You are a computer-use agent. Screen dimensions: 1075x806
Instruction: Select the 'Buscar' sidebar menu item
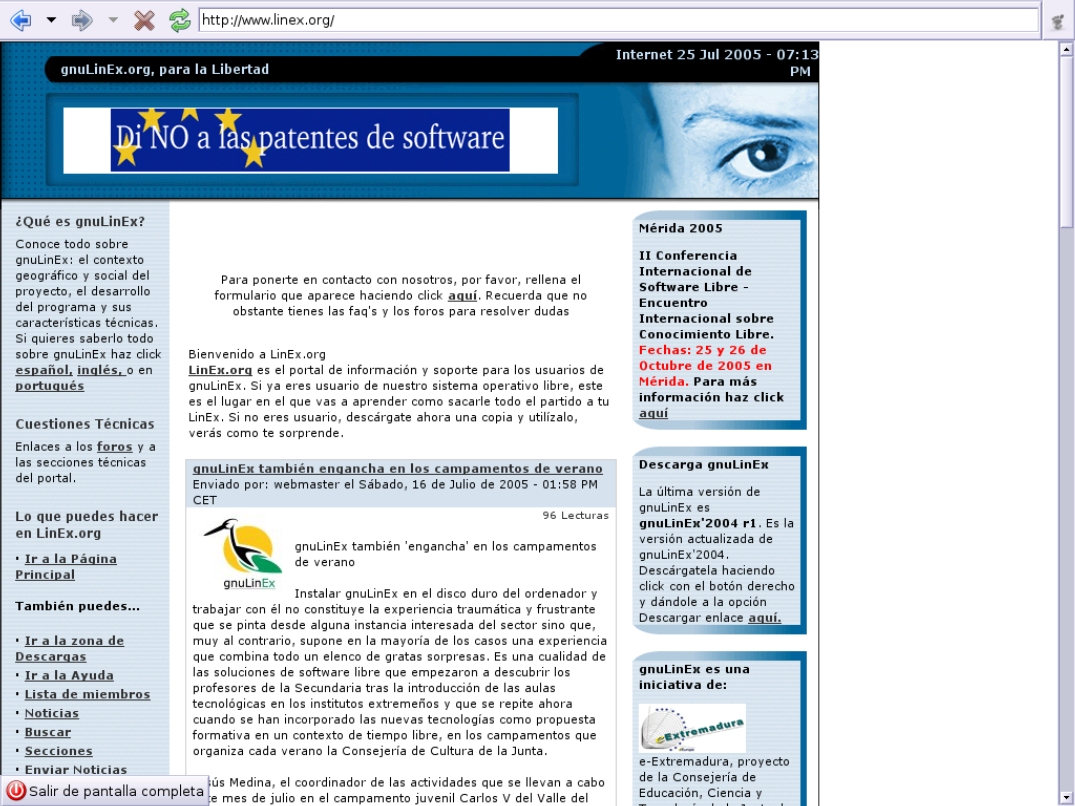tap(48, 732)
